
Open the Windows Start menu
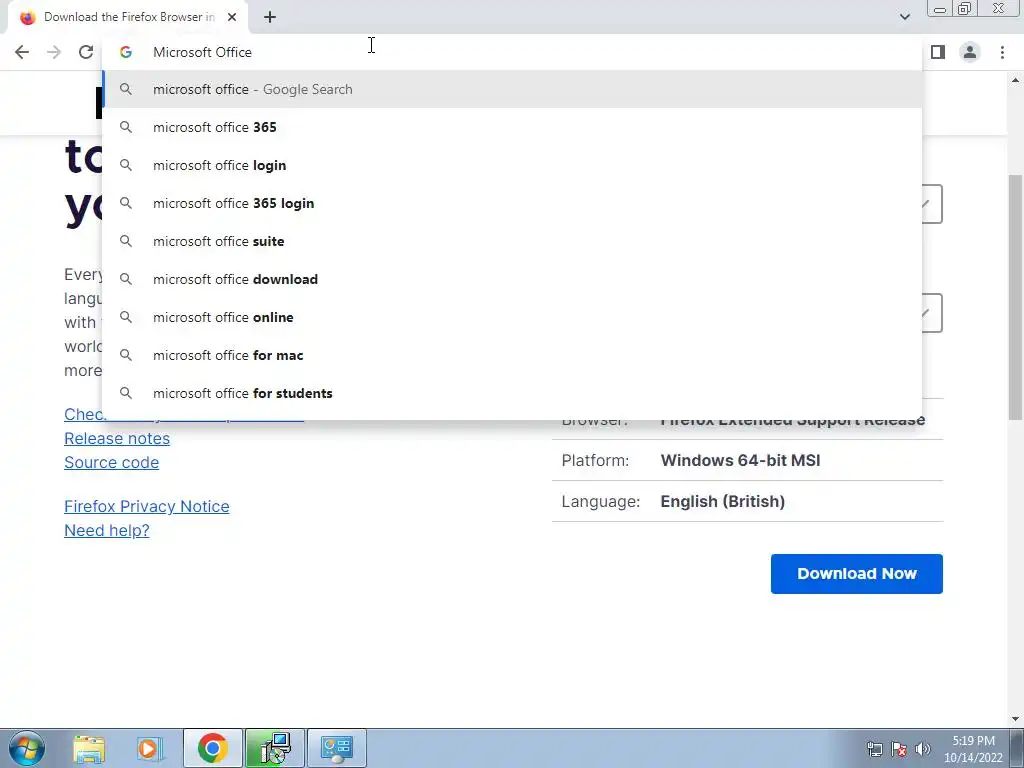coord(26,748)
